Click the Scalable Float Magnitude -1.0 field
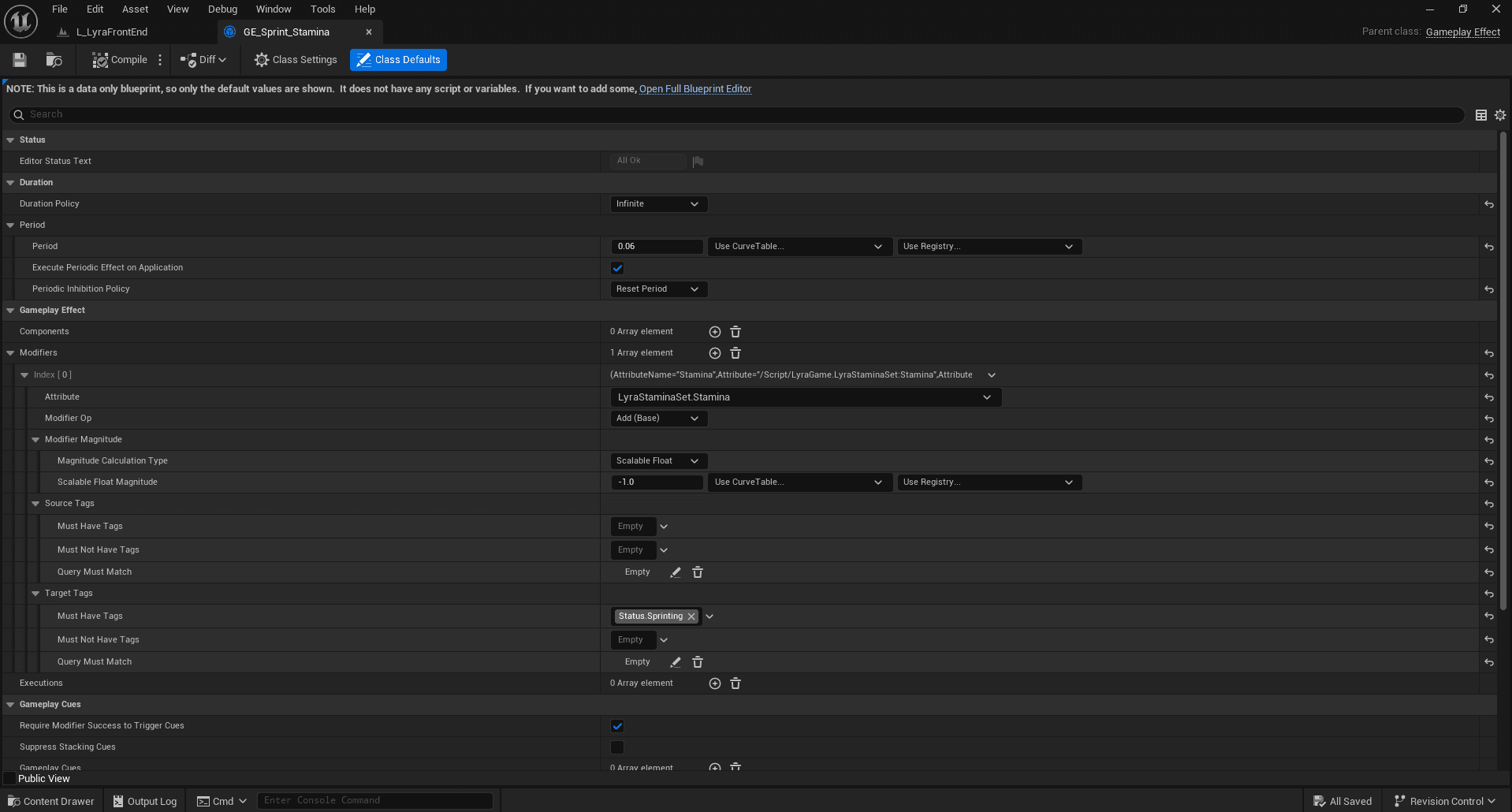This screenshot has height=812, width=1512. 657,482
